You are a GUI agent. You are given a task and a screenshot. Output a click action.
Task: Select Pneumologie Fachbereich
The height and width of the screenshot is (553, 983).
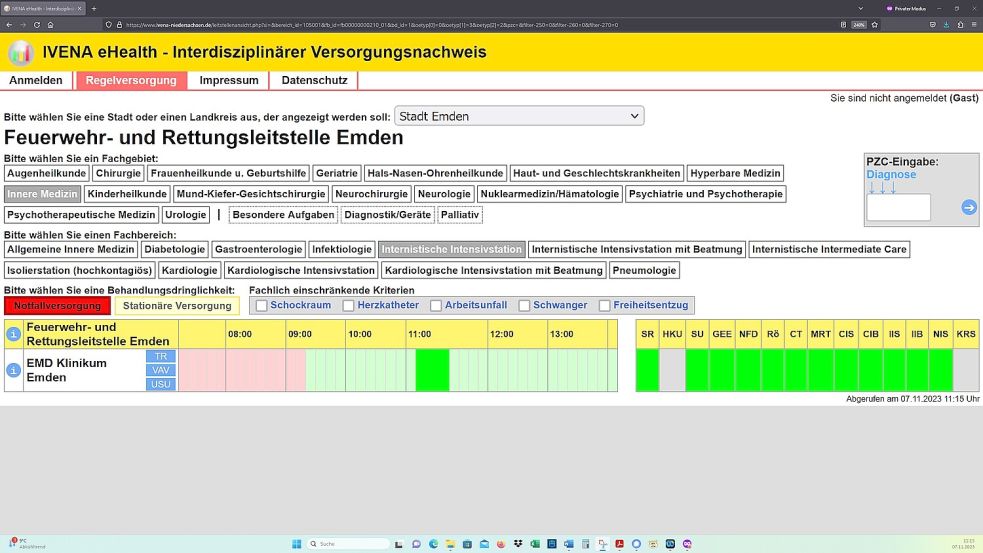pyautogui.click(x=644, y=270)
